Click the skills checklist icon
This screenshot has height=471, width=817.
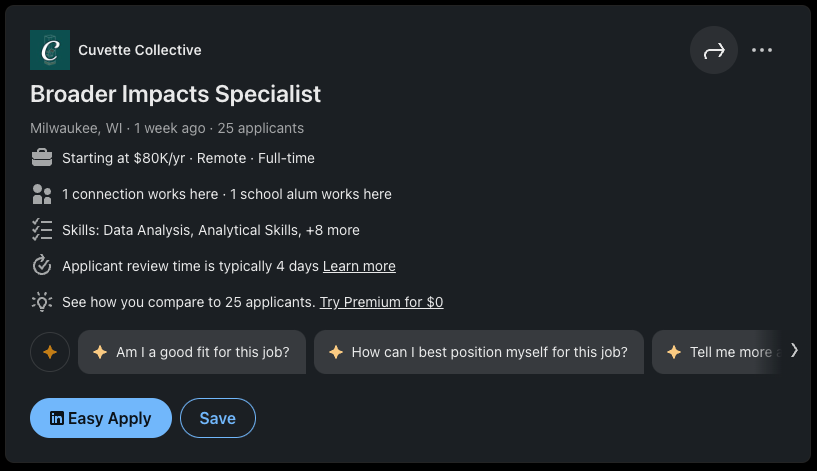(x=42, y=230)
